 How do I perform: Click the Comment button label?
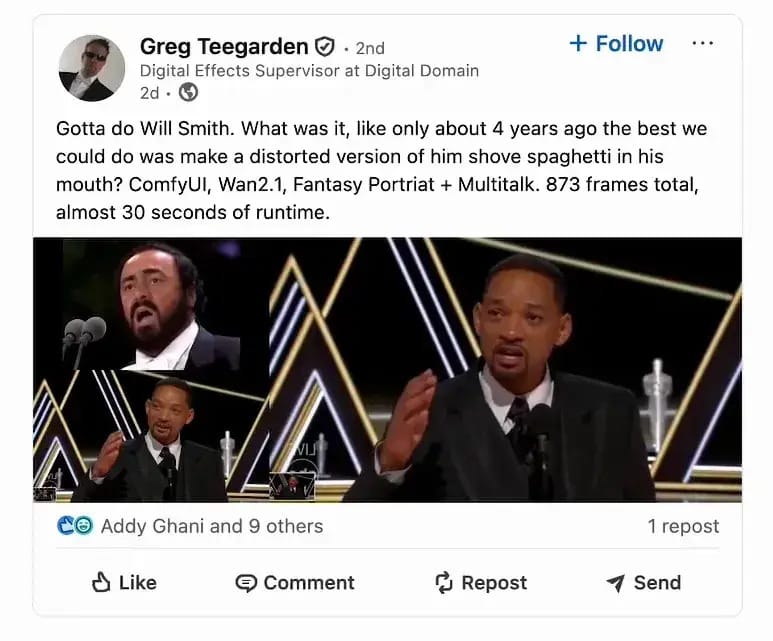click(309, 583)
